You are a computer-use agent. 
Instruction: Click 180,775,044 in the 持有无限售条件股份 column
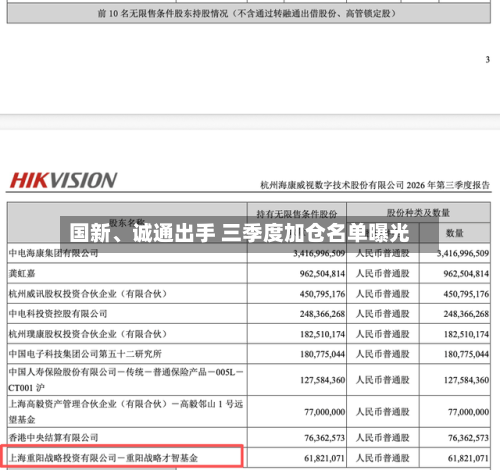point(322,354)
